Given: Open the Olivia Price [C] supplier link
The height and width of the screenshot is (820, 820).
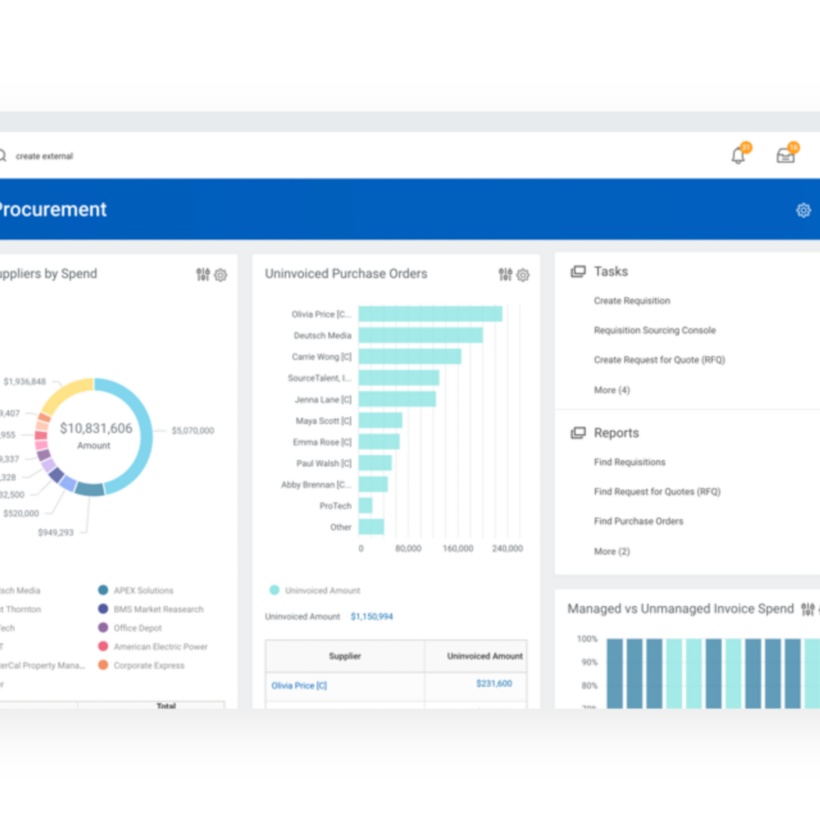Looking at the screenshot, I should click(299, 686).
